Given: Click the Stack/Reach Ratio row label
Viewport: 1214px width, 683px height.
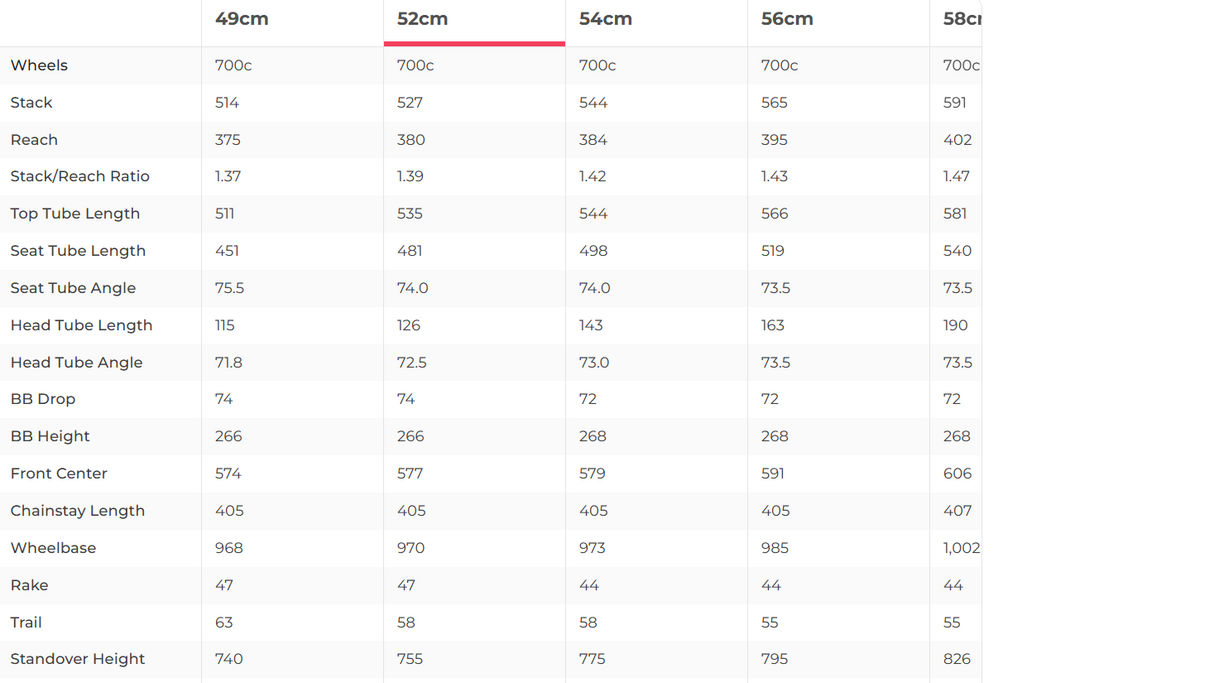Looking at the screenshot, I should 80,176.
